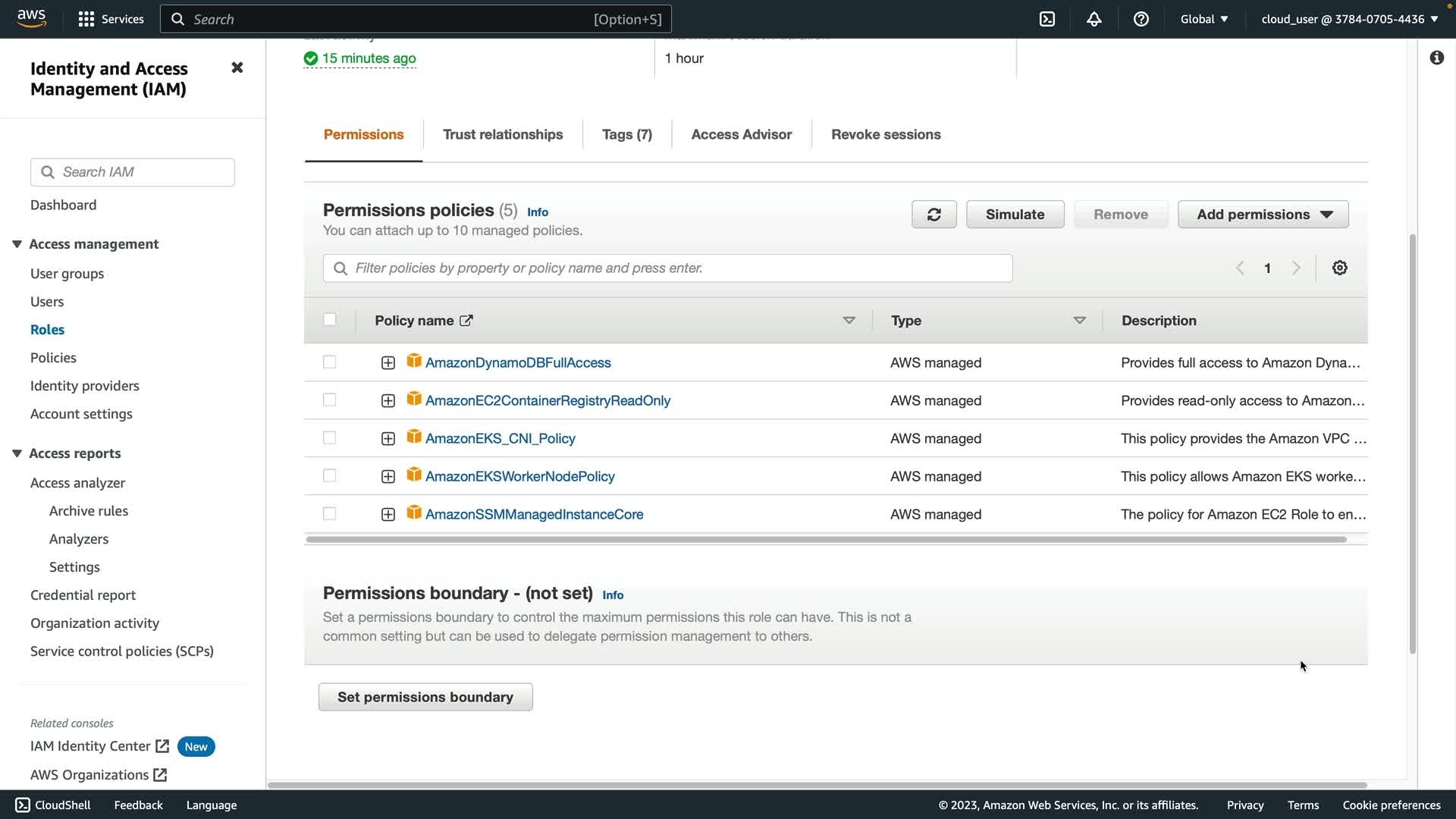Open the Services grid menu
The height and width of the screenshot is (819, 1456).
[x=111, y=19]
